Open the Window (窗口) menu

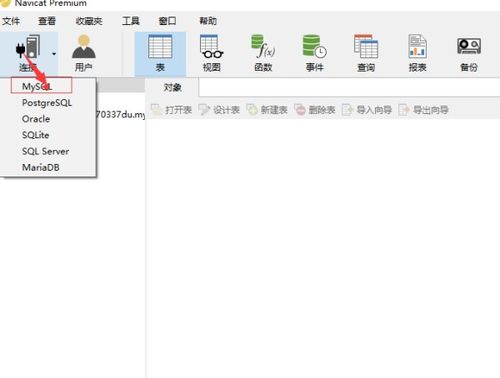pos(167,21)
